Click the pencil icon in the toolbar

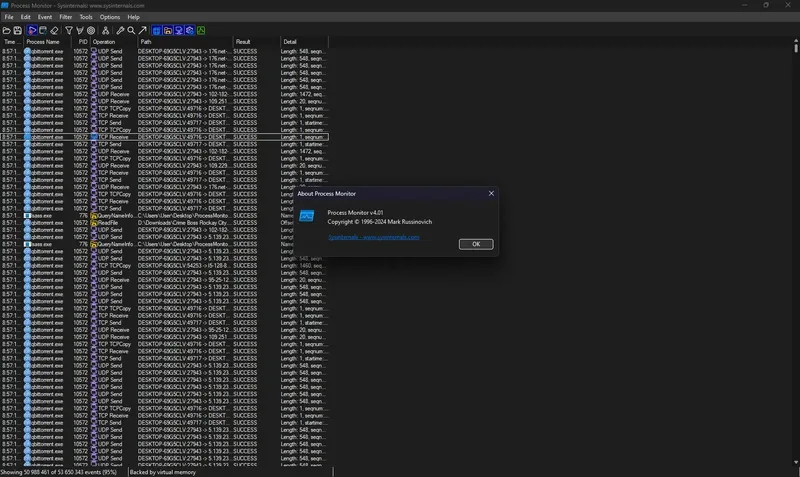[x=120, y=31]
